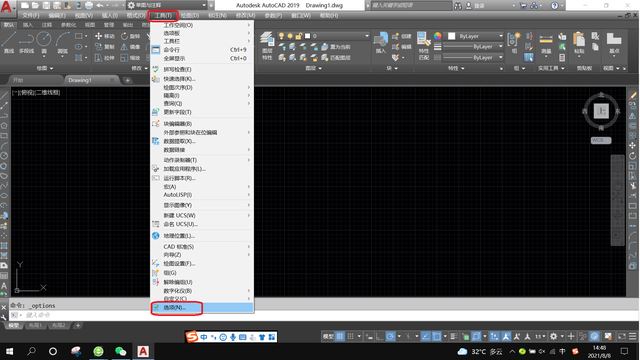Toggle lineweight display in status bar
Screen dimensions: 640x360
click(x=454, y=336)
